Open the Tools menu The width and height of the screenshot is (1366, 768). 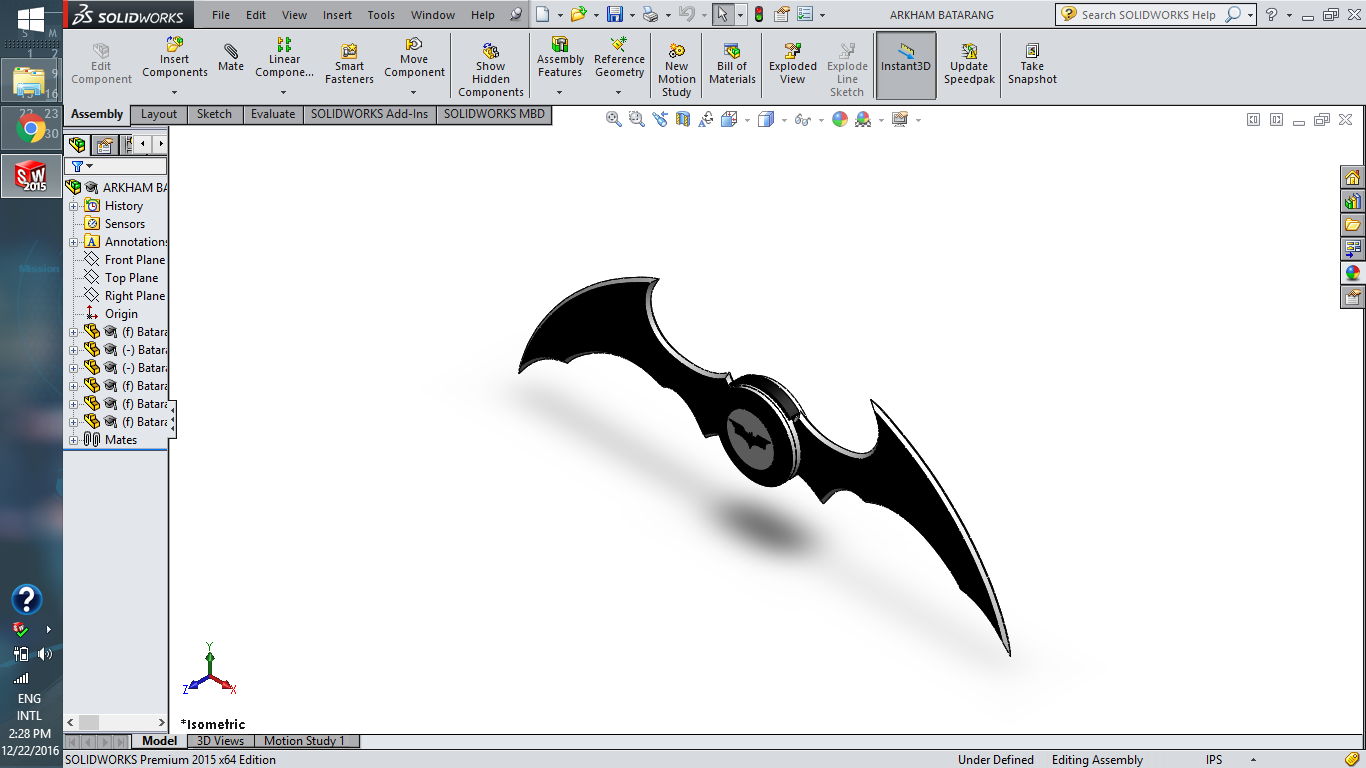tap(381, 15)
